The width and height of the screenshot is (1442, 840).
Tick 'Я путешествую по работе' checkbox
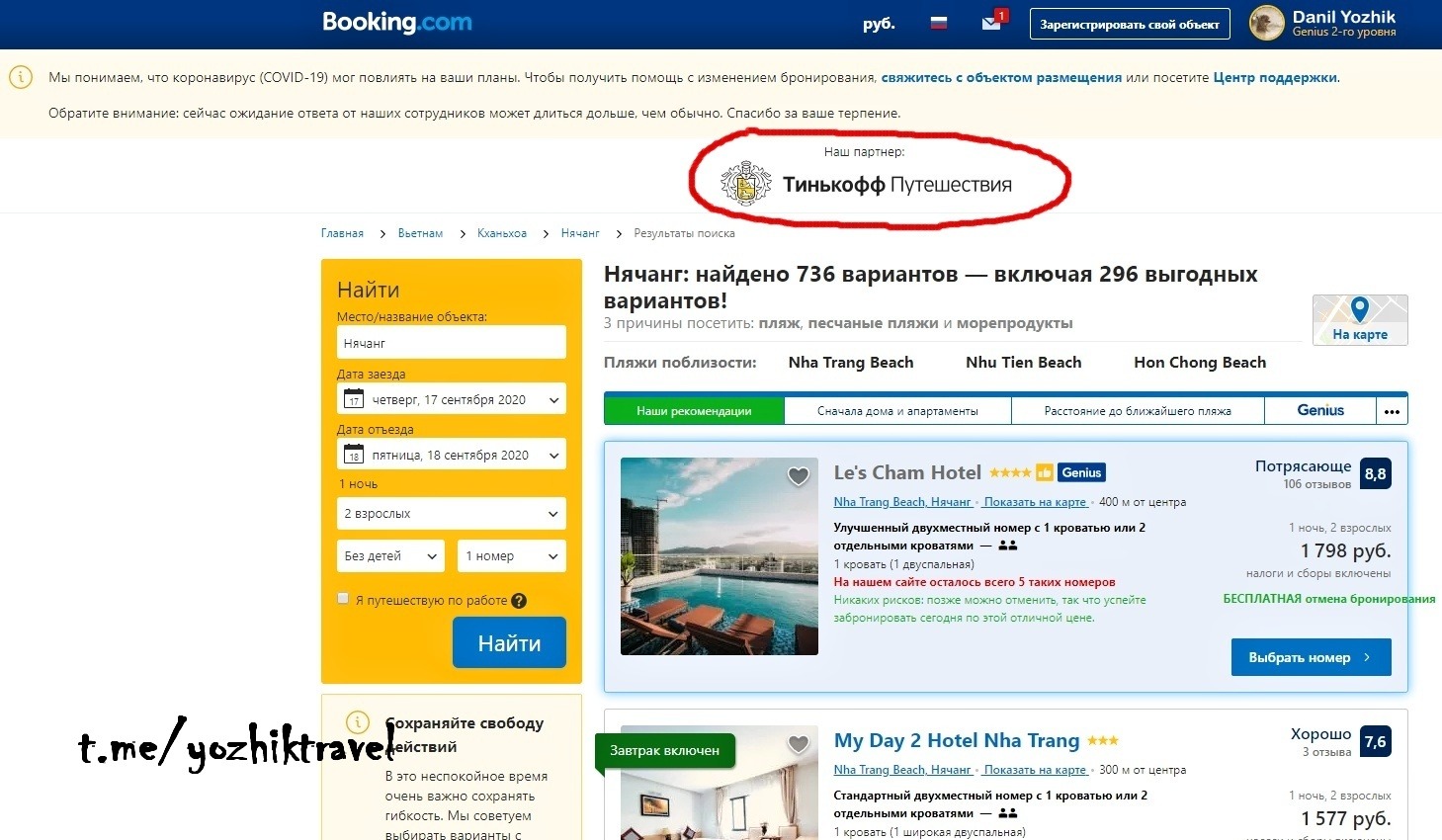(x=343, y=598)
